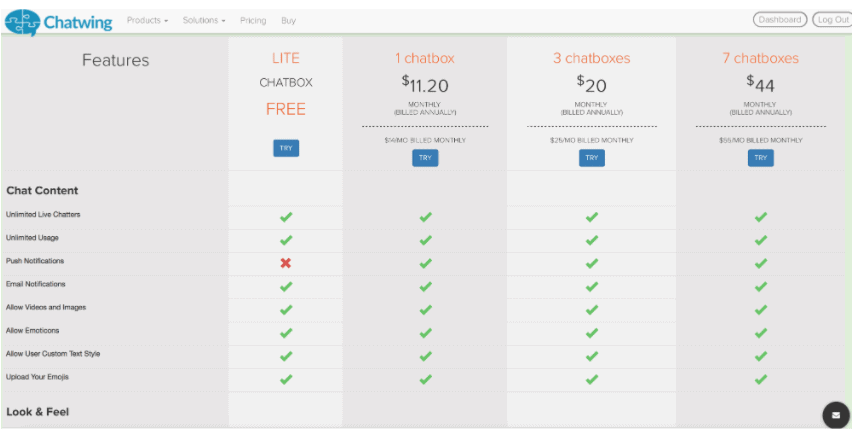Image resolution: width=854 pixels, height=435 pixels.
Task: Click 7 chatboxes checkmark for Unlimited Live Chatters
Action: click(x=761, y=217)
